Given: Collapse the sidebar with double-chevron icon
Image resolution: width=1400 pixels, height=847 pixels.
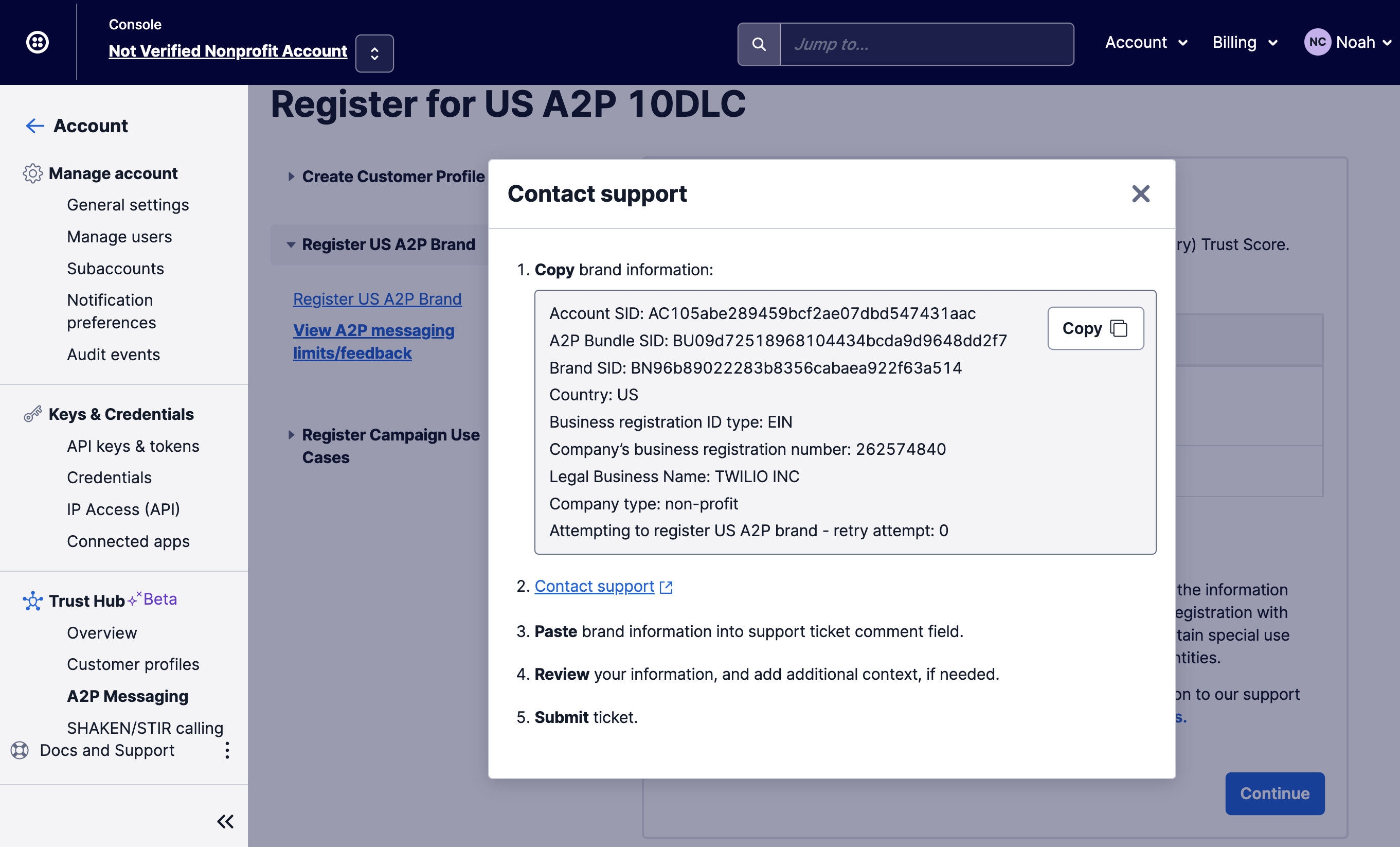Looking at the screenshot, I should click(x=226, y=821).
